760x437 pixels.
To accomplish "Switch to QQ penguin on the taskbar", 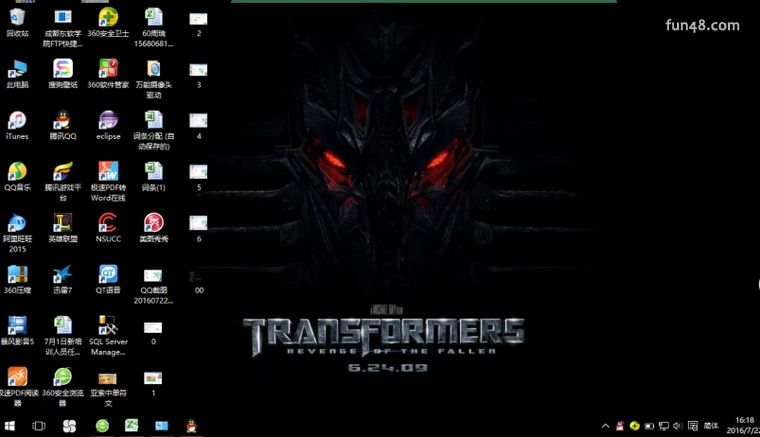I will pyautogui.click(x=191, y=426).
